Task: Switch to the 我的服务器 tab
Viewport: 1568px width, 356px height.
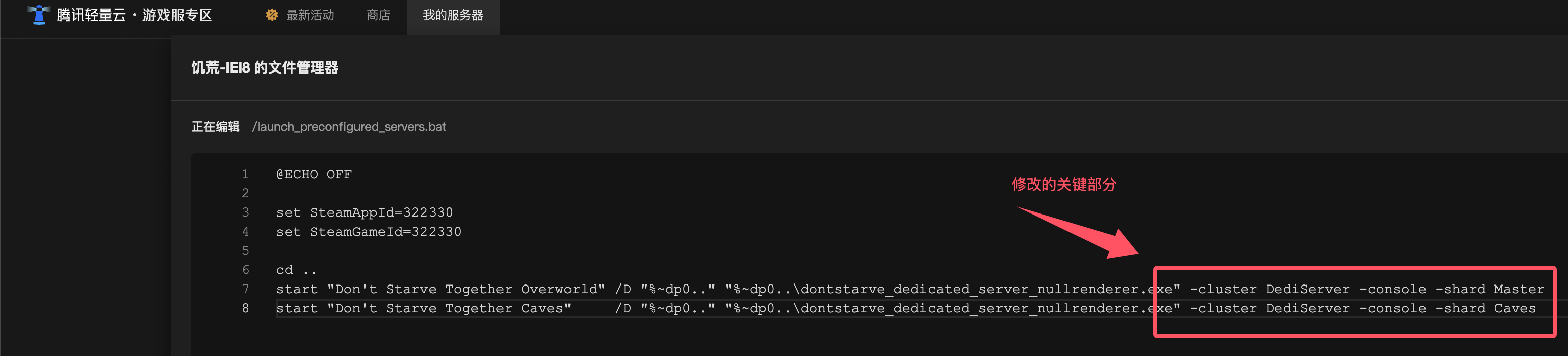Action: coord(453,15)
